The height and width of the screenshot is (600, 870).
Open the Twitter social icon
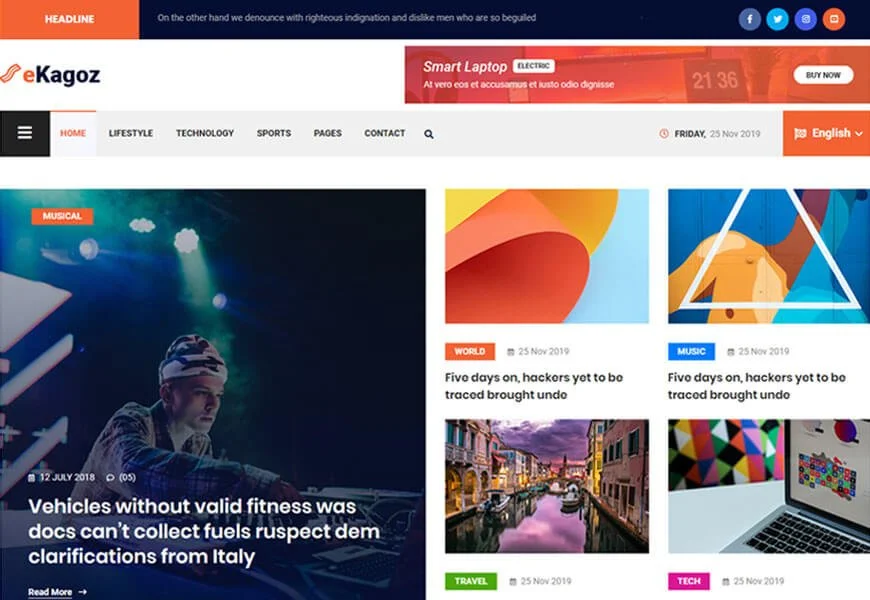777,19
